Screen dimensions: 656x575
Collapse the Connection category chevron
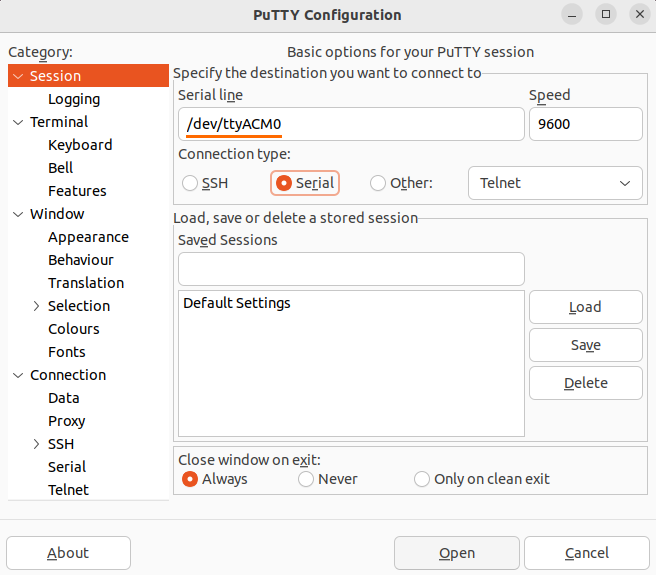pos(18,375)
